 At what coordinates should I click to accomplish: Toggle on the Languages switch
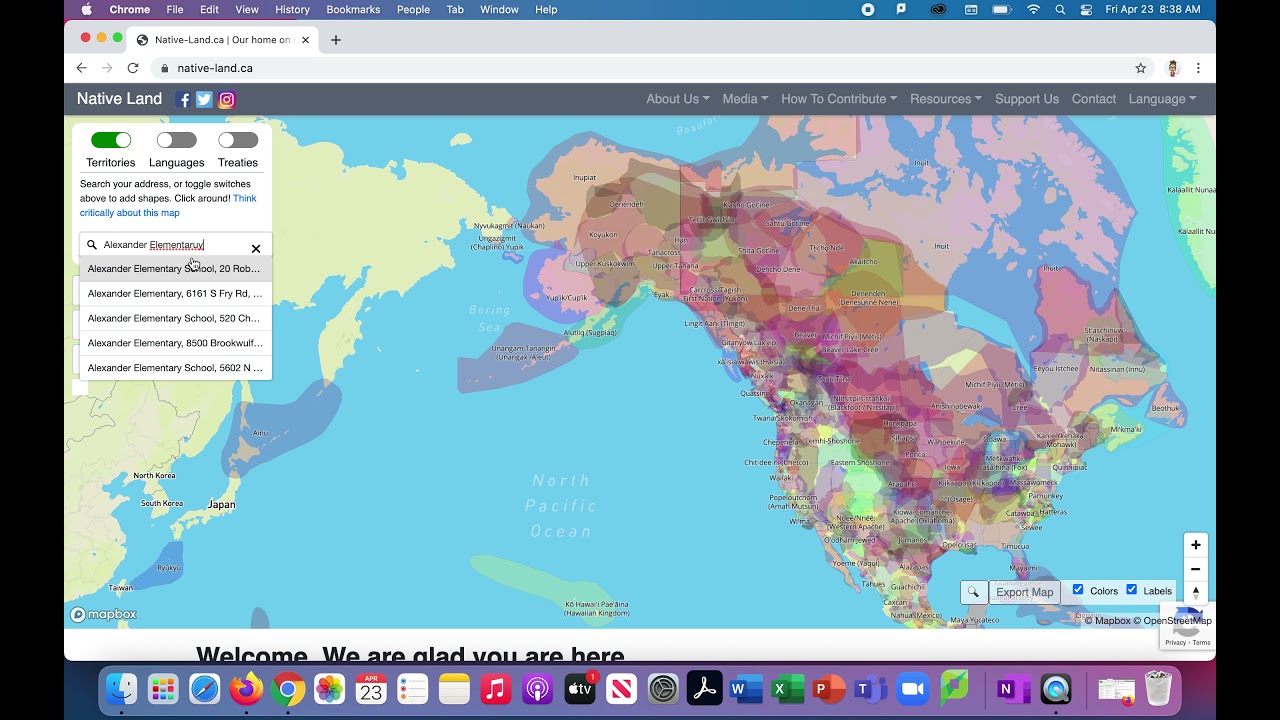[x=177, y=140]
